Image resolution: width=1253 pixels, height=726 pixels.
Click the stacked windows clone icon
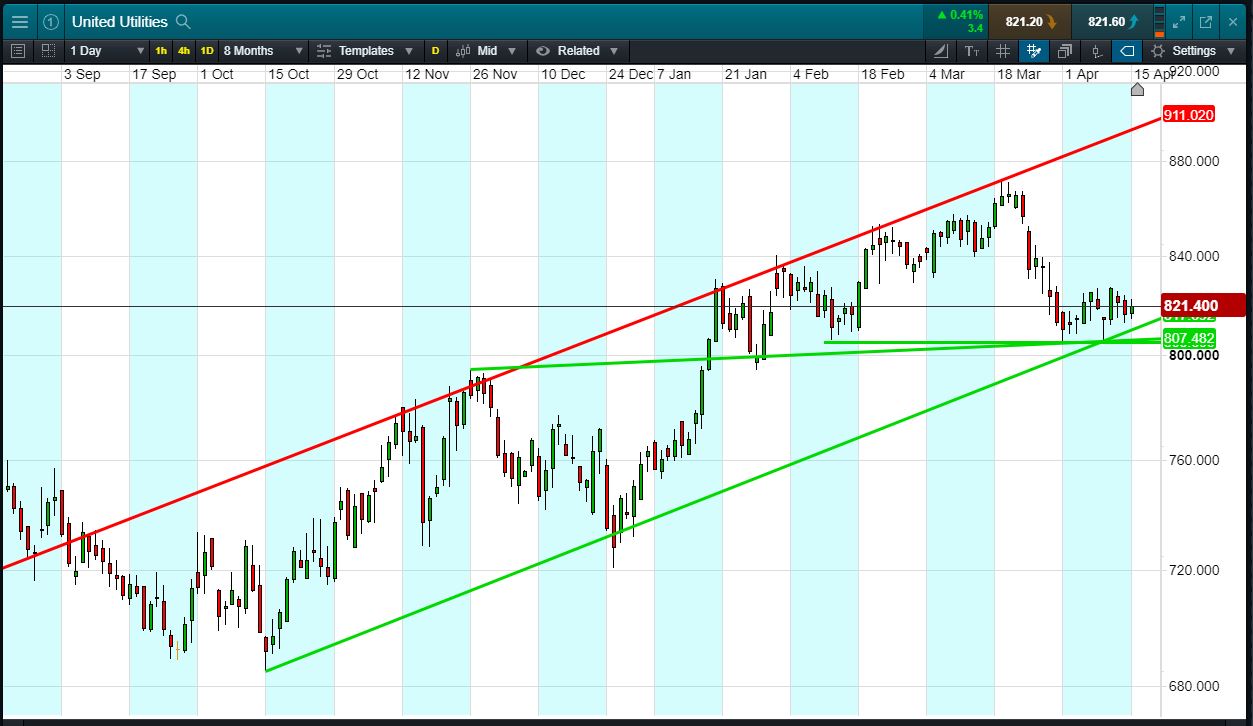1065,50
